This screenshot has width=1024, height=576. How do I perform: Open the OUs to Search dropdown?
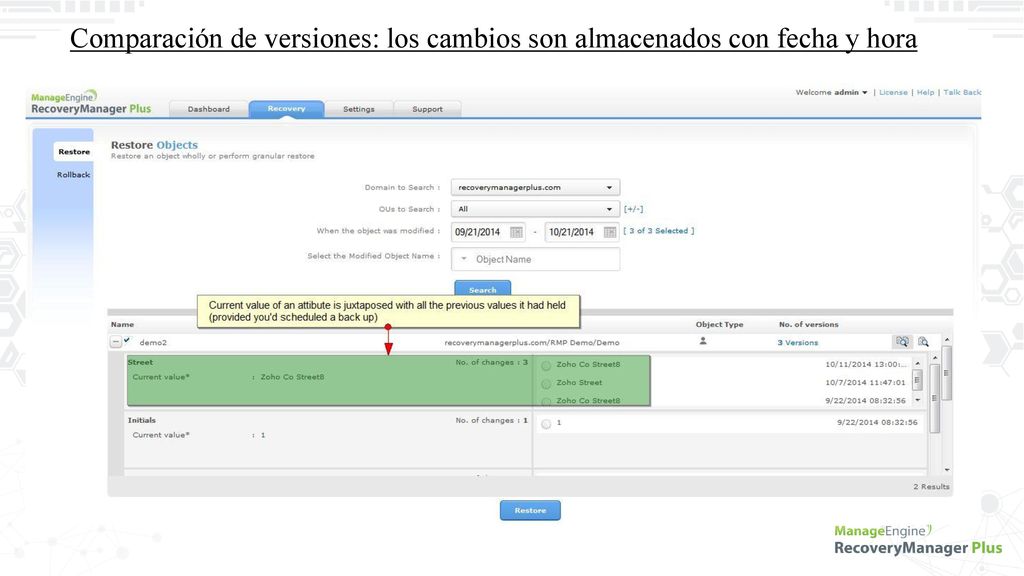tap(535, 209)
